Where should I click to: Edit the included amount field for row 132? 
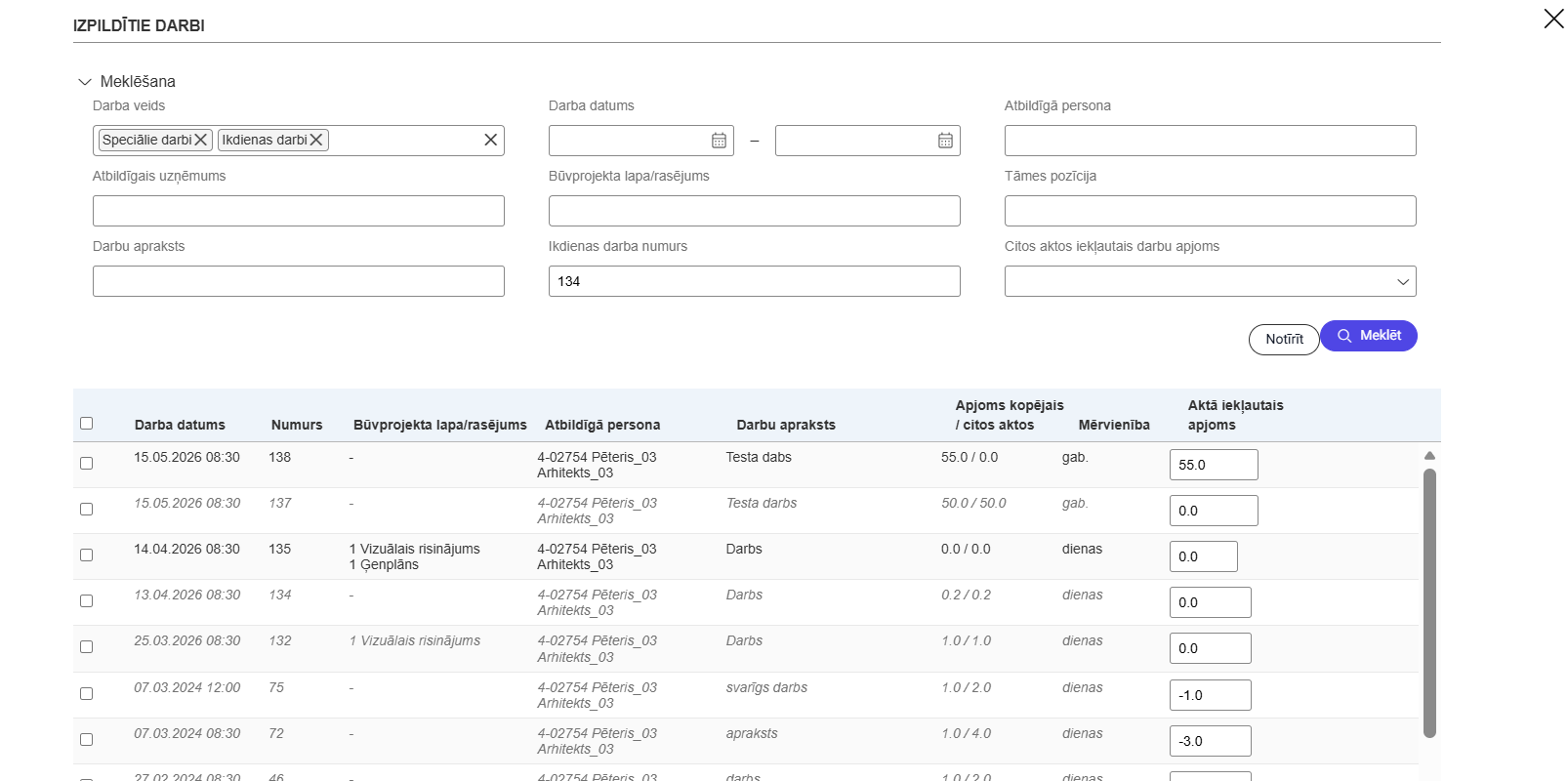click(x=1211, y=648)
